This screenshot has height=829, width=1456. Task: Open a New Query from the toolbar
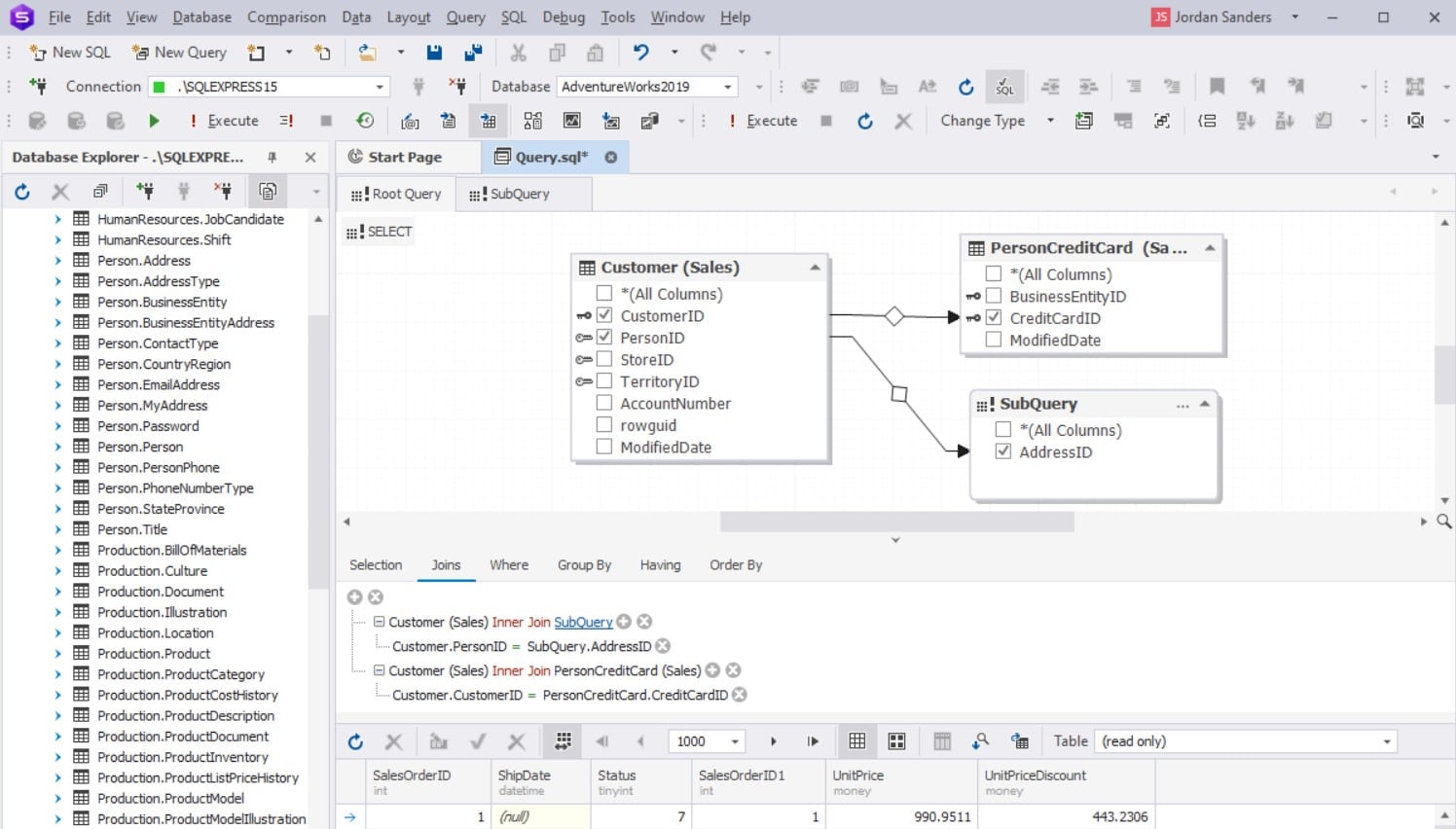point(179,53)
